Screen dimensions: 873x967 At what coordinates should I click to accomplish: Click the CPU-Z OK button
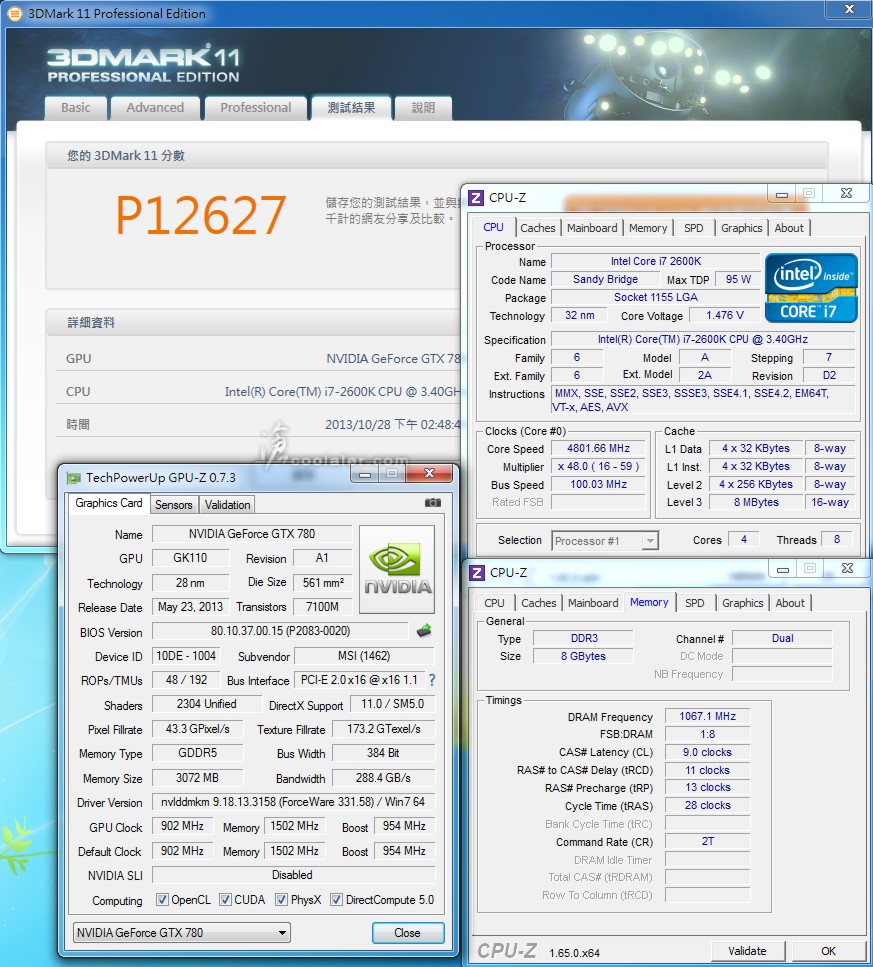[828, 951]
